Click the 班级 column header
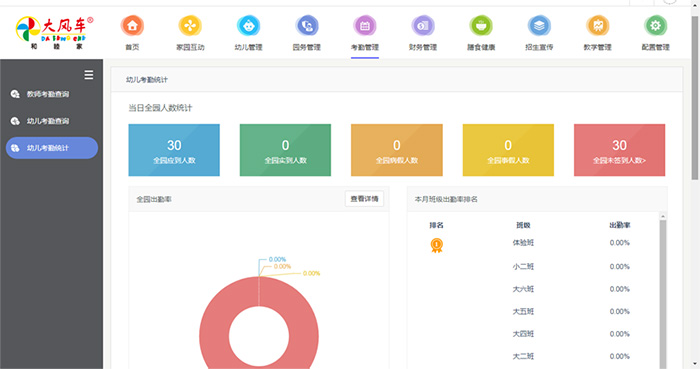This screenshot has height=369, width=700. [523, 225]
